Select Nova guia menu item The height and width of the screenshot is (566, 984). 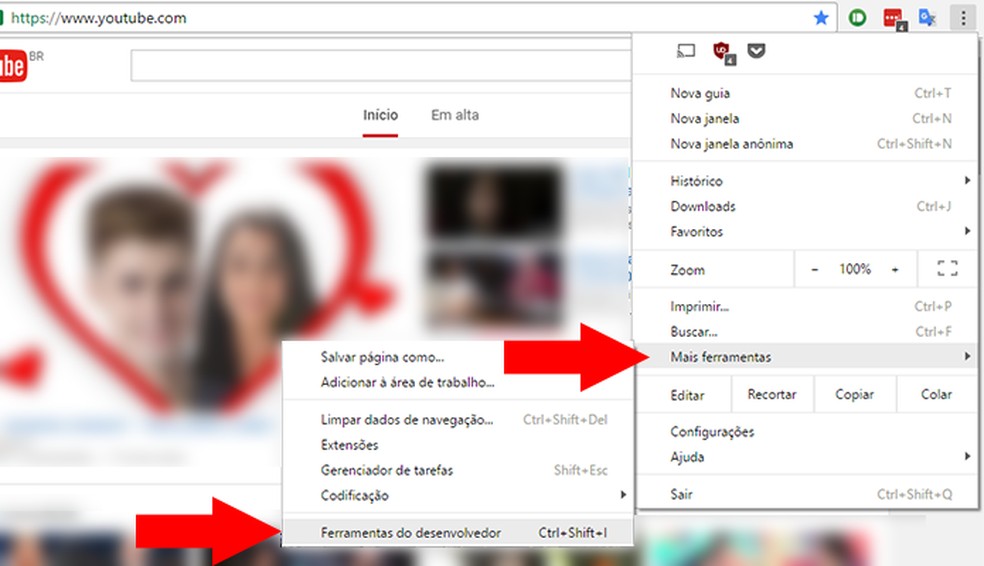[806, 93]
